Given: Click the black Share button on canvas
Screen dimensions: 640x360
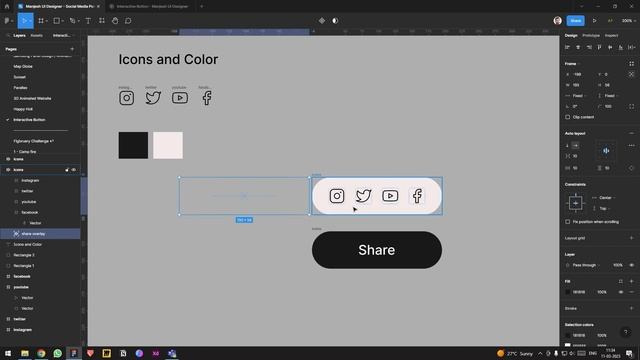Looking at the screenshot, I should (377, 250).
